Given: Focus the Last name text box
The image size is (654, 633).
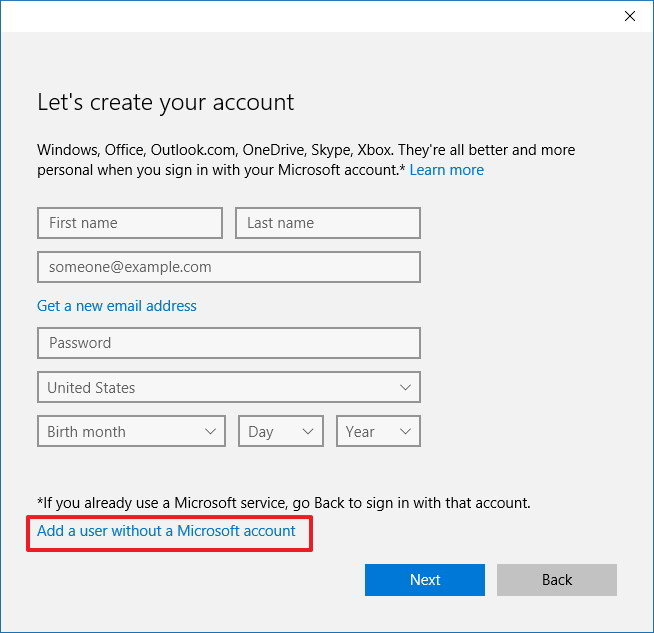Looking at the screenshot, I should (x=327, y=223).
